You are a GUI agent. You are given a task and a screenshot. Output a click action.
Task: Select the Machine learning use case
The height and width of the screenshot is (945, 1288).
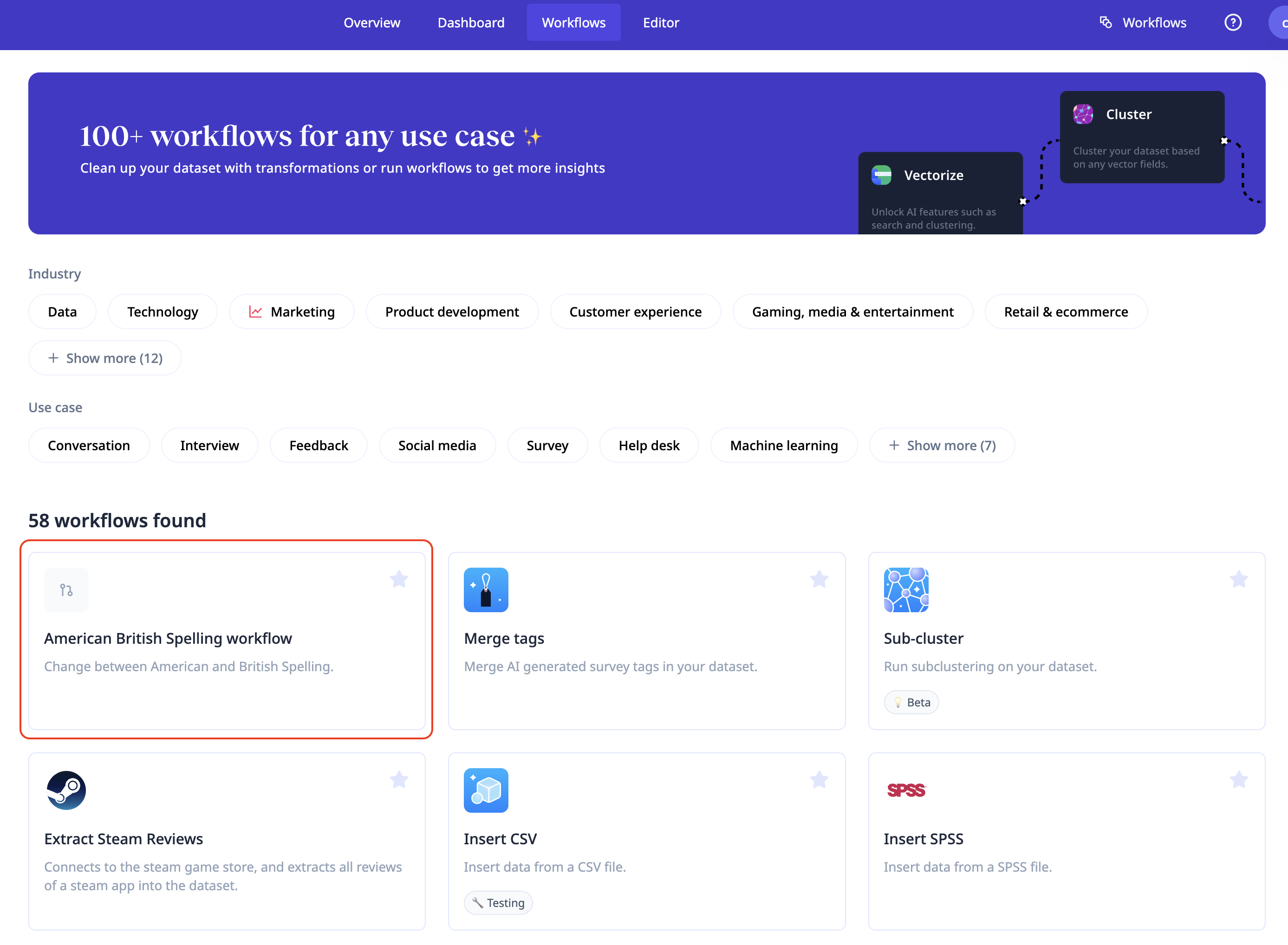pyautogui.click(x=784, y=445)
